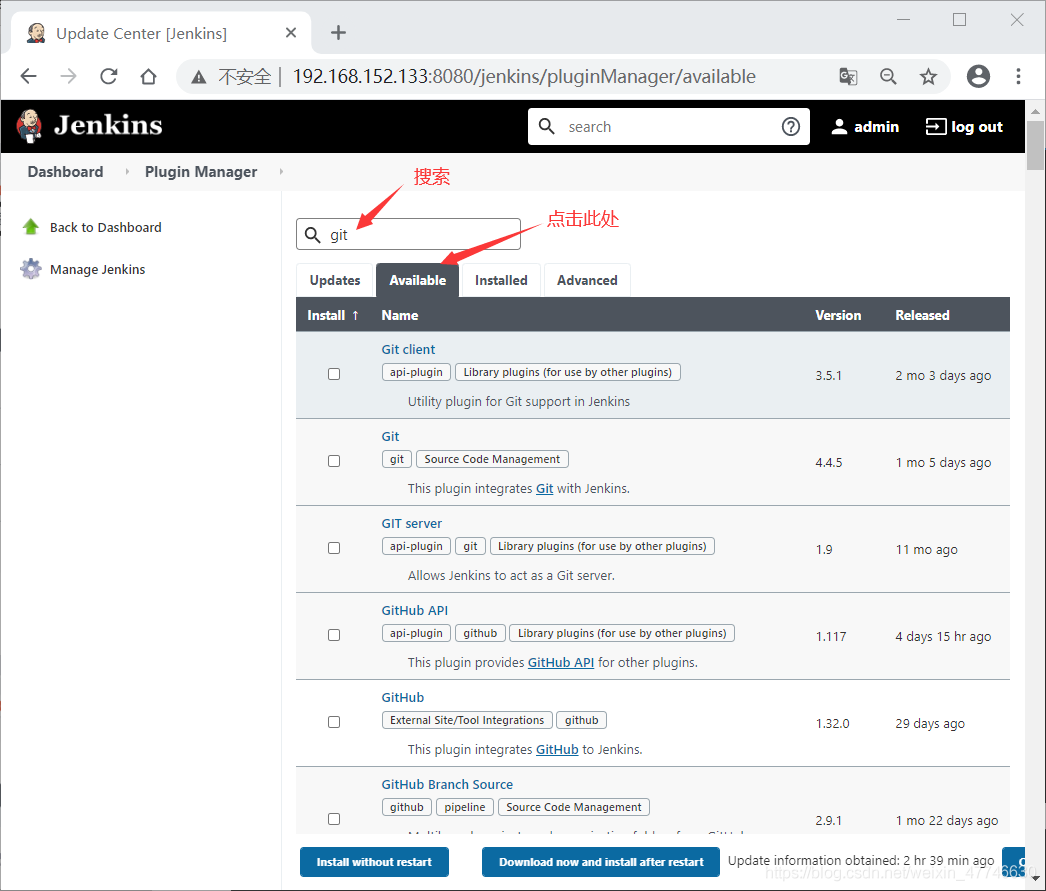Sort by the Install column header
This screenshot has height=891, width=1046.
(333, 315)
